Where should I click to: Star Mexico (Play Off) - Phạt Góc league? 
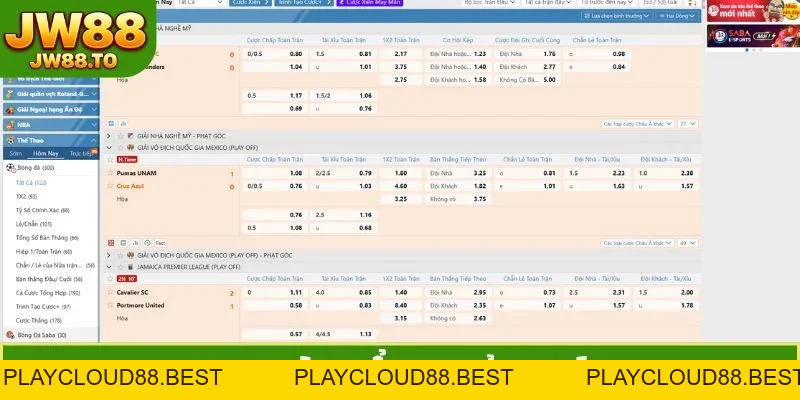point(120,255)
